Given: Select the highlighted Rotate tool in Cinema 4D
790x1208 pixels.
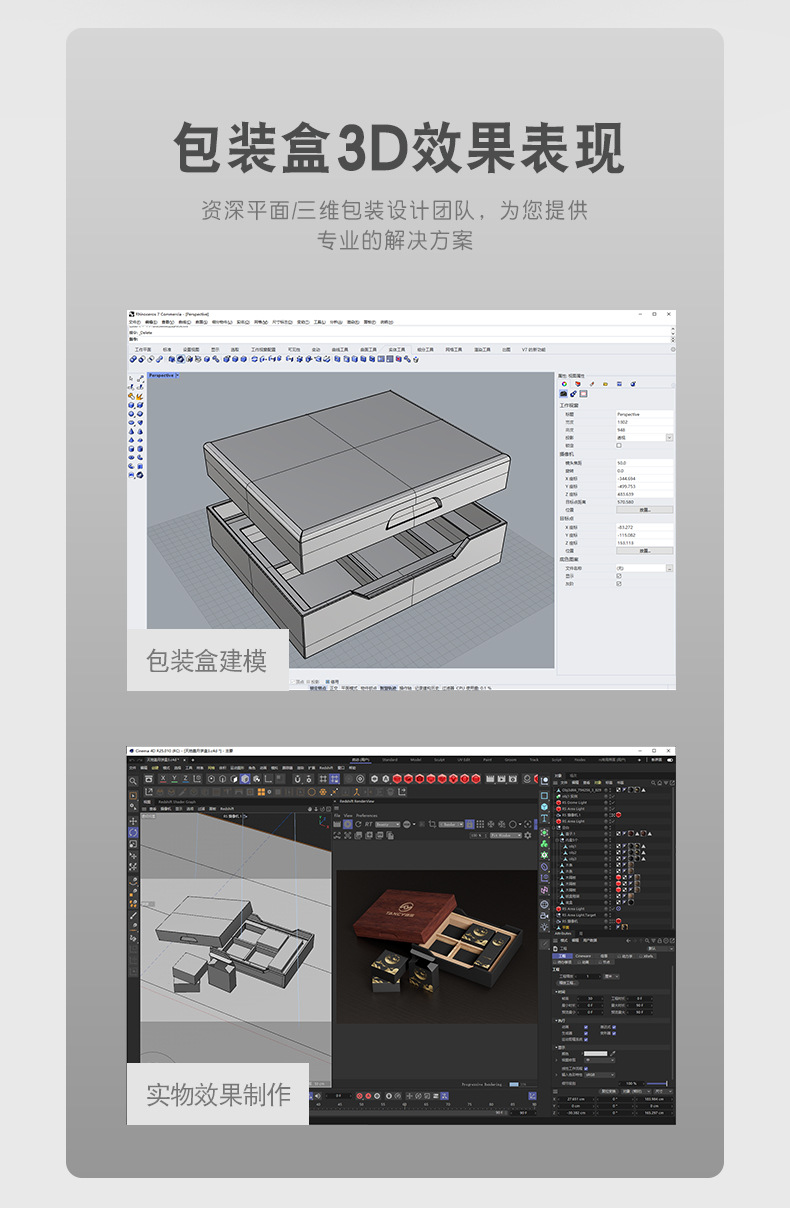Looking at the screenshot, I should click(x=133, y=832).
